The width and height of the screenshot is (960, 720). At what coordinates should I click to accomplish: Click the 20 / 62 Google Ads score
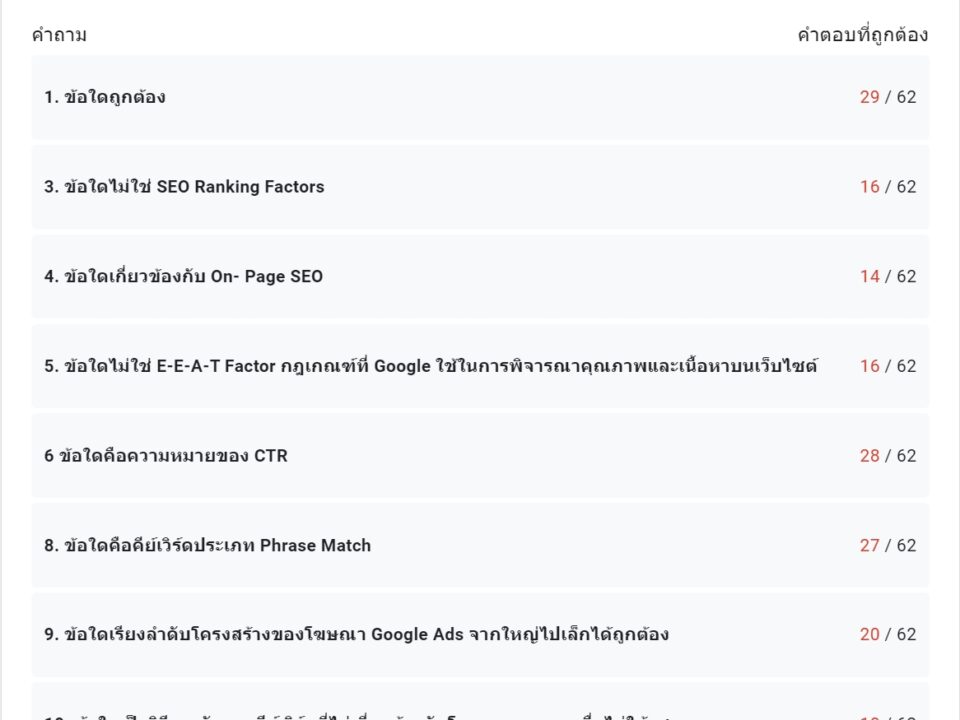click(888, 634)
